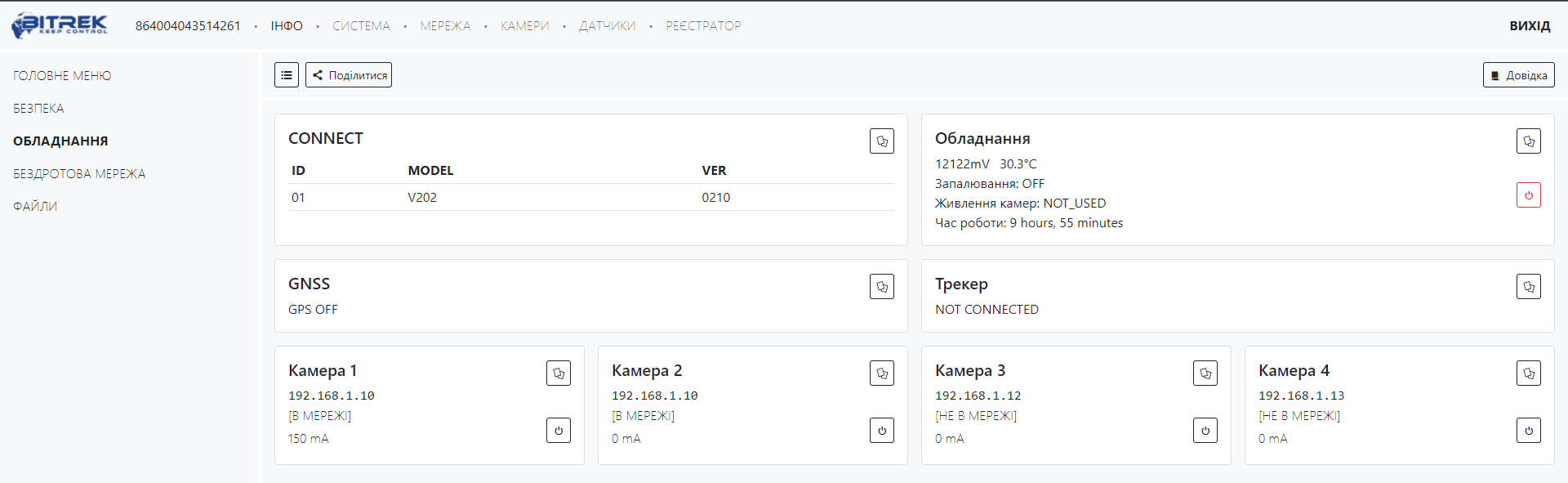Click the copy icon in Трекер card
This screenshot has height=483, width=1568.
click(1528, 287)
